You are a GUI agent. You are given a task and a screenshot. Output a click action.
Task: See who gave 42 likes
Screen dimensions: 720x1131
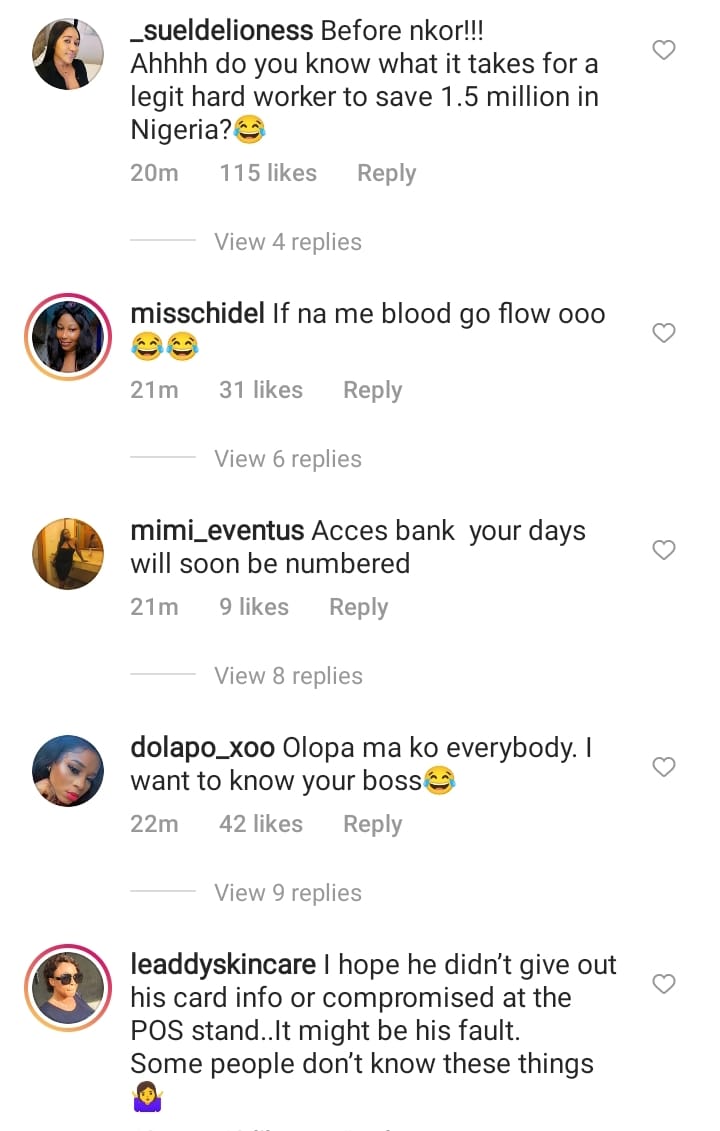(260, 824)
